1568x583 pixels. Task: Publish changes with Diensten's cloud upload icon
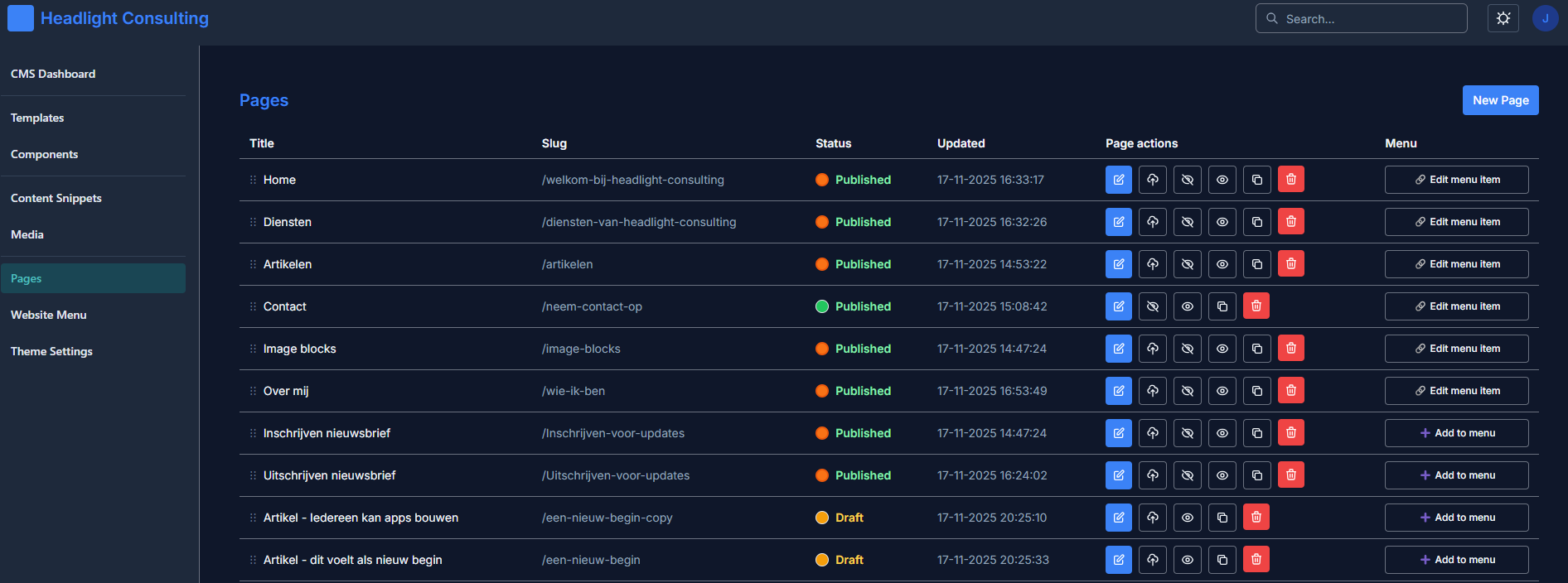(x=1153, y=222)
